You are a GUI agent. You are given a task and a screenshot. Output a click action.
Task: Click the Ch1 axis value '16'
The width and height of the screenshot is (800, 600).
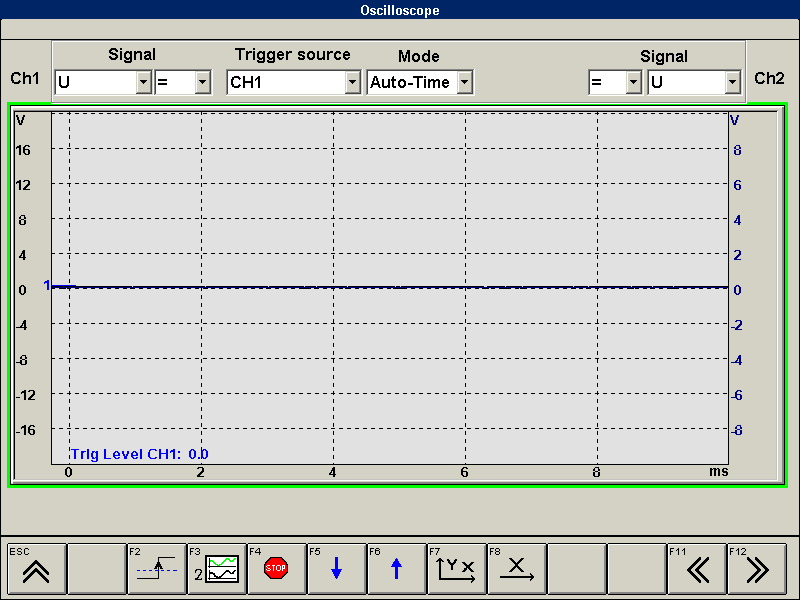[23, 150]
